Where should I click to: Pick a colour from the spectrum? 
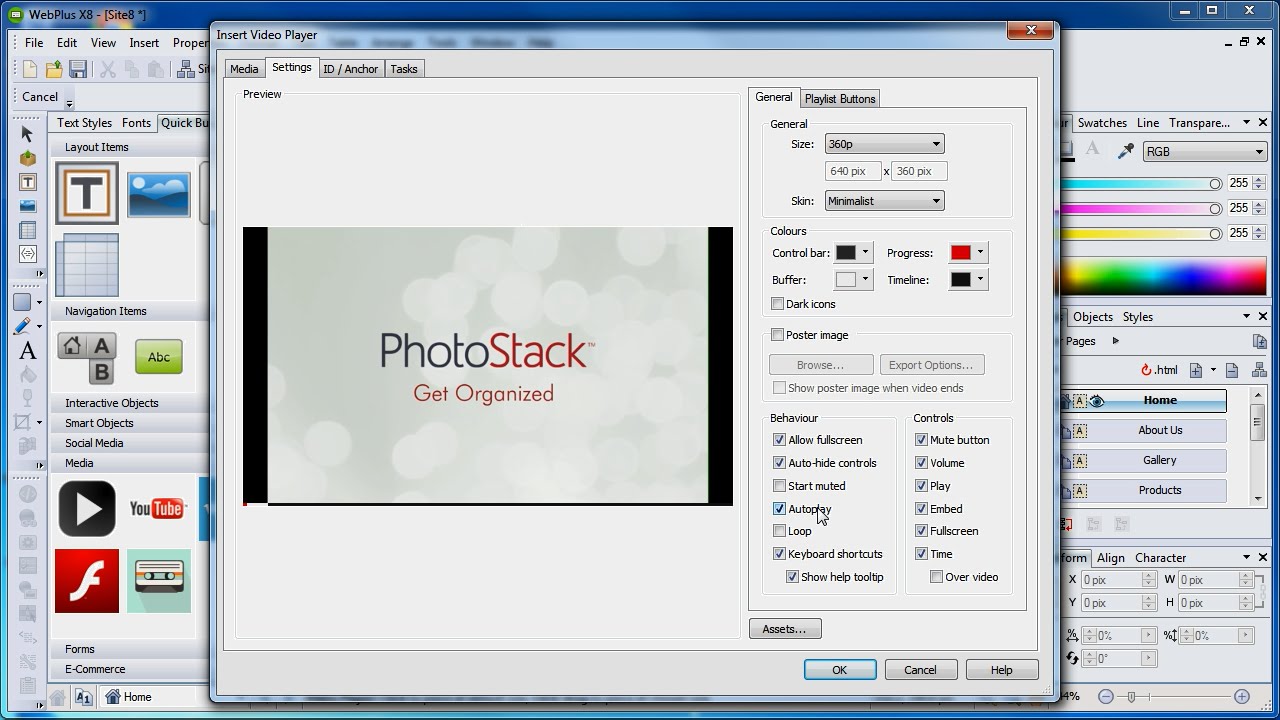point(1164,276)
